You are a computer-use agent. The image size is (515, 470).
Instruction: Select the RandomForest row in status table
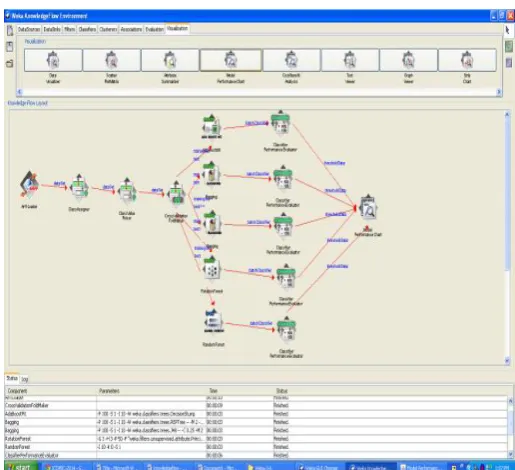(x=256, y=447)
